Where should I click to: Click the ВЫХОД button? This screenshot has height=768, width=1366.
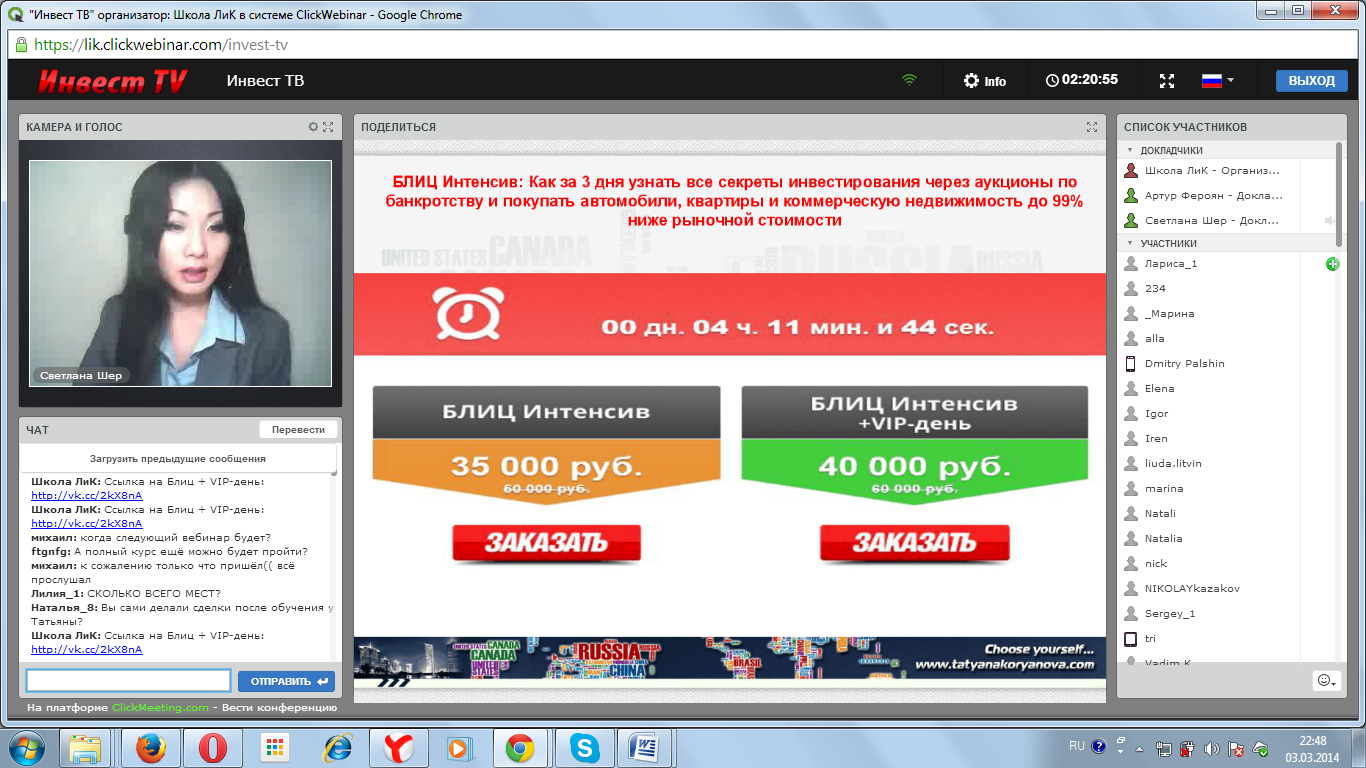1311,80
